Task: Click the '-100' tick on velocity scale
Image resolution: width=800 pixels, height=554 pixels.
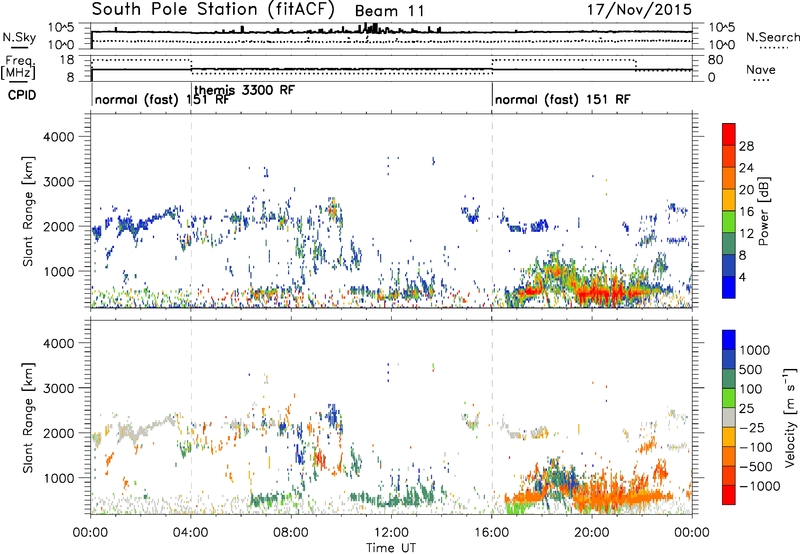Action: [x=756, y=447]
